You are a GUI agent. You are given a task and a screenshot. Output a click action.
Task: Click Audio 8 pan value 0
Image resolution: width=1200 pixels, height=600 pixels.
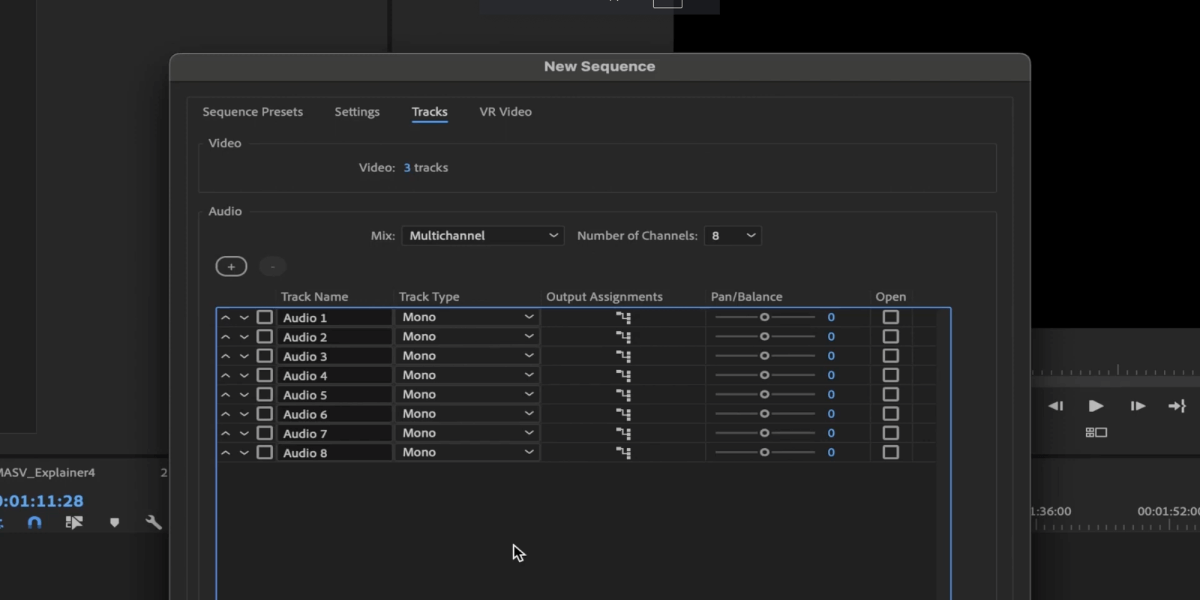click(831, 453)
